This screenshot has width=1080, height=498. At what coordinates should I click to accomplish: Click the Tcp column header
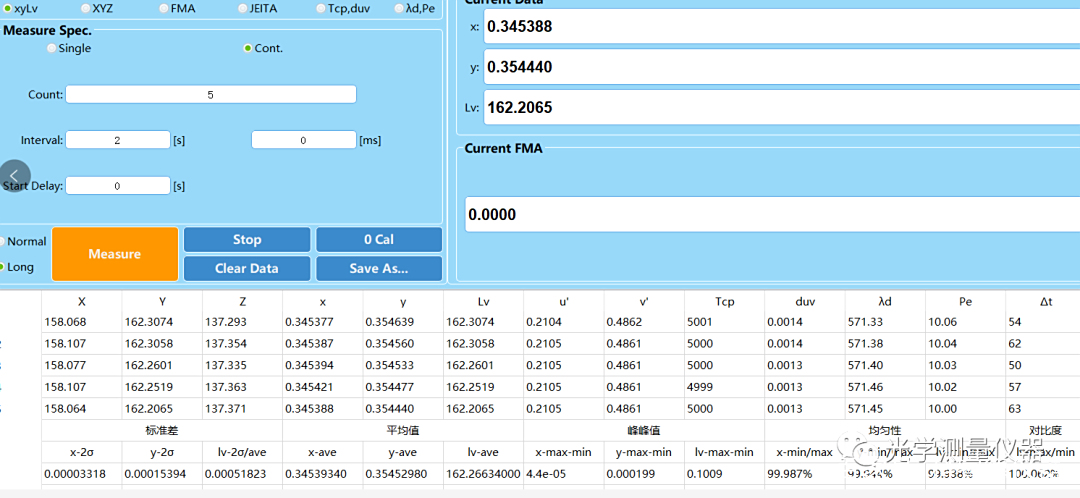click(x=724, y=301)
